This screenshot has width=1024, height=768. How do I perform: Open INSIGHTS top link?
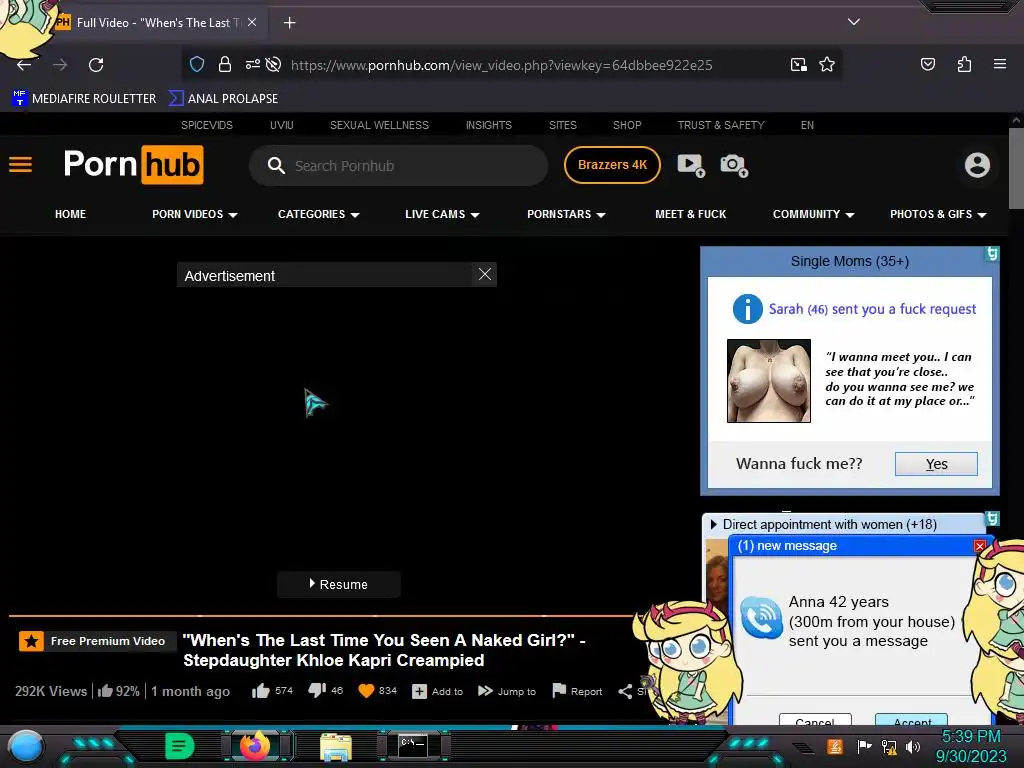tap(488, 125)
